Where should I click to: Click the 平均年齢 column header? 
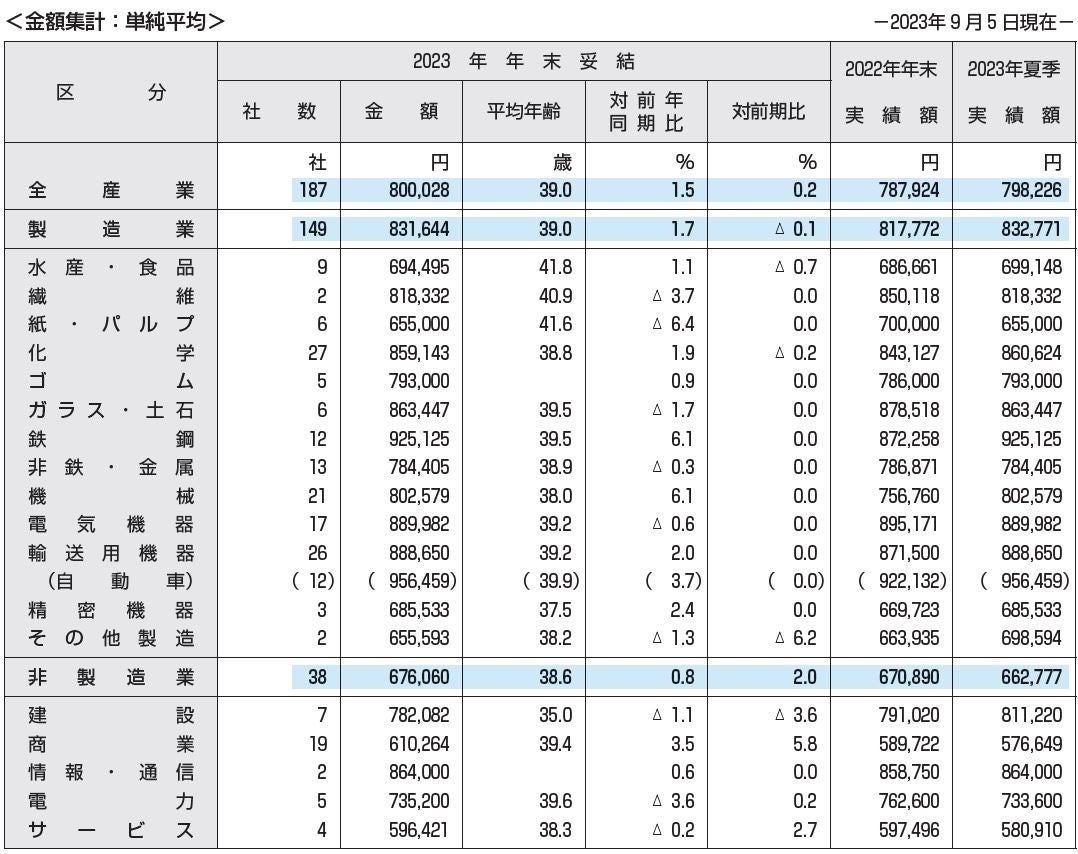522,111
